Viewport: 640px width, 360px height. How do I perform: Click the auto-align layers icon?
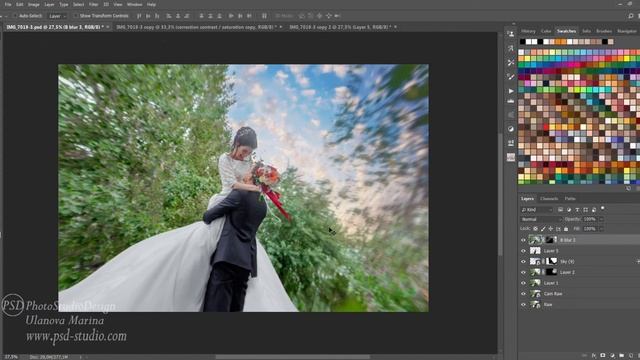[x=264, y=16]
